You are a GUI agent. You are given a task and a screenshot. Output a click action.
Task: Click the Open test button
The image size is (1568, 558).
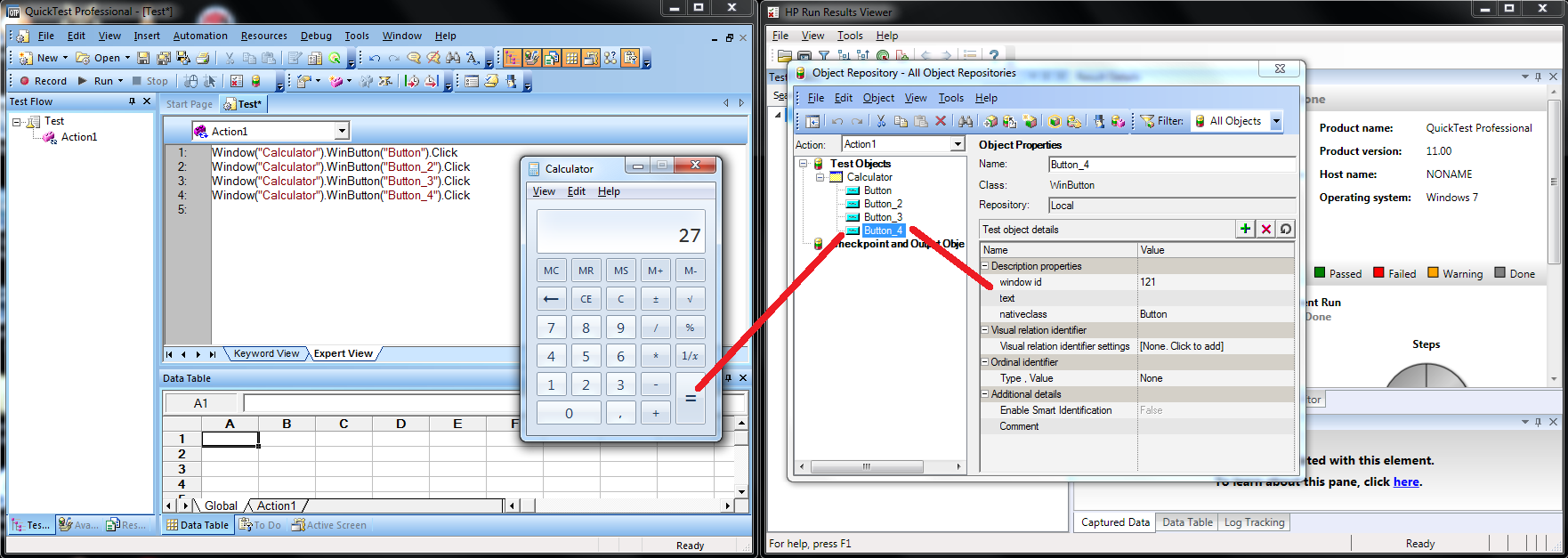[98, 58]
